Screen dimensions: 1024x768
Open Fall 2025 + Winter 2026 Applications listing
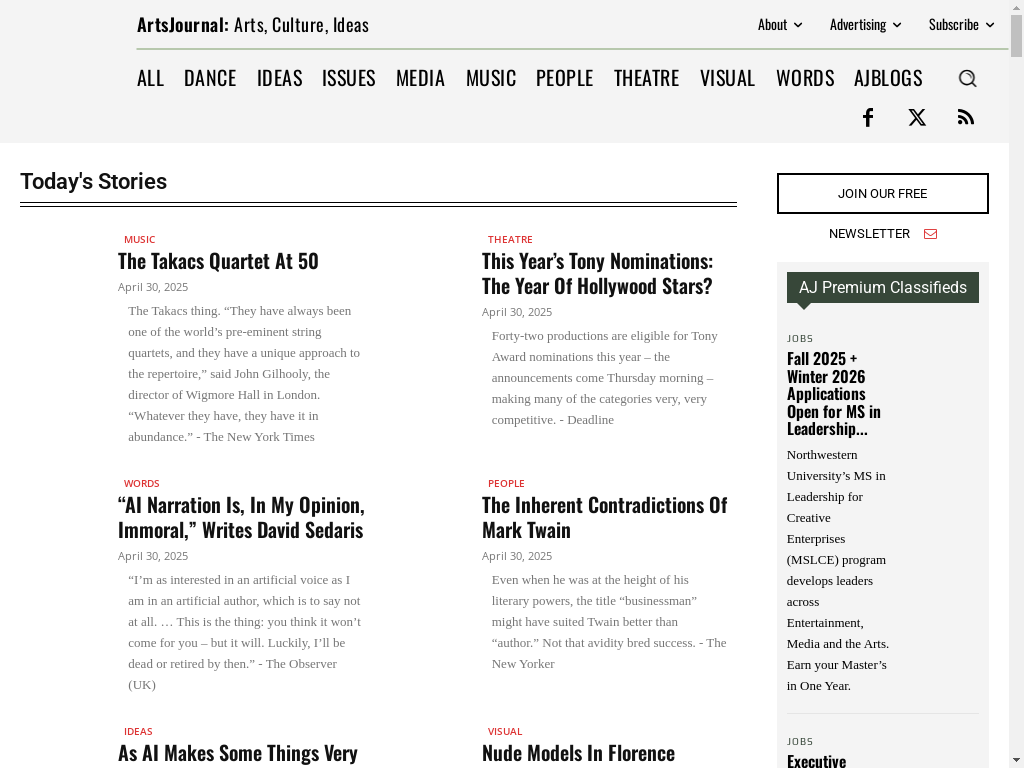(x=834, y=394)
